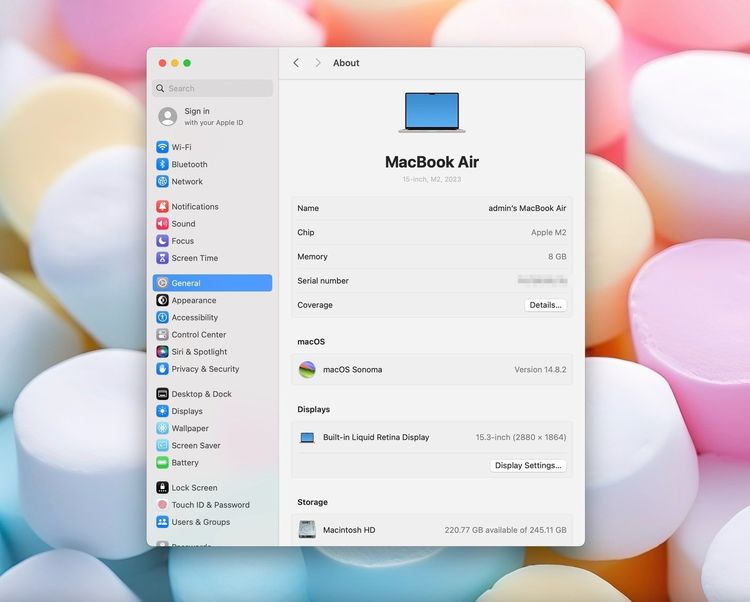Go forward with the right chevron
Screen dimensions: 750x602
coord(318,63)
